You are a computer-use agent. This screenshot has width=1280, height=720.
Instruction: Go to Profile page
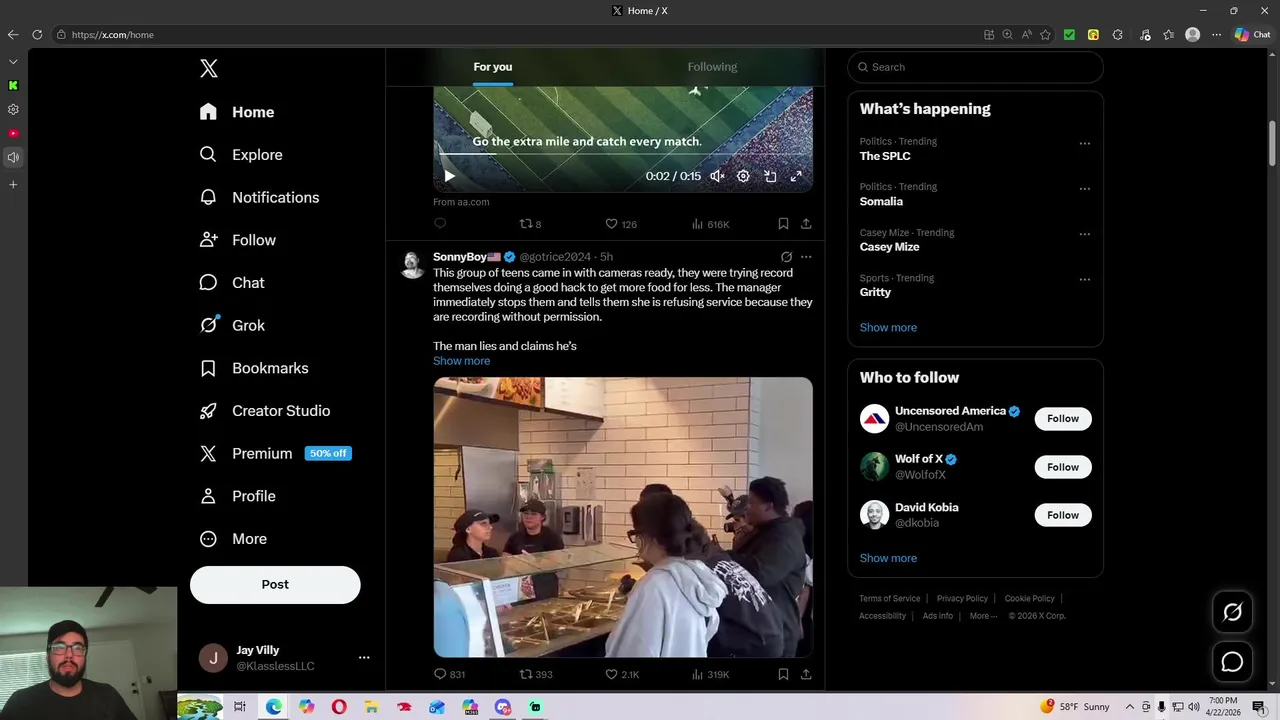tap(238, 496)
